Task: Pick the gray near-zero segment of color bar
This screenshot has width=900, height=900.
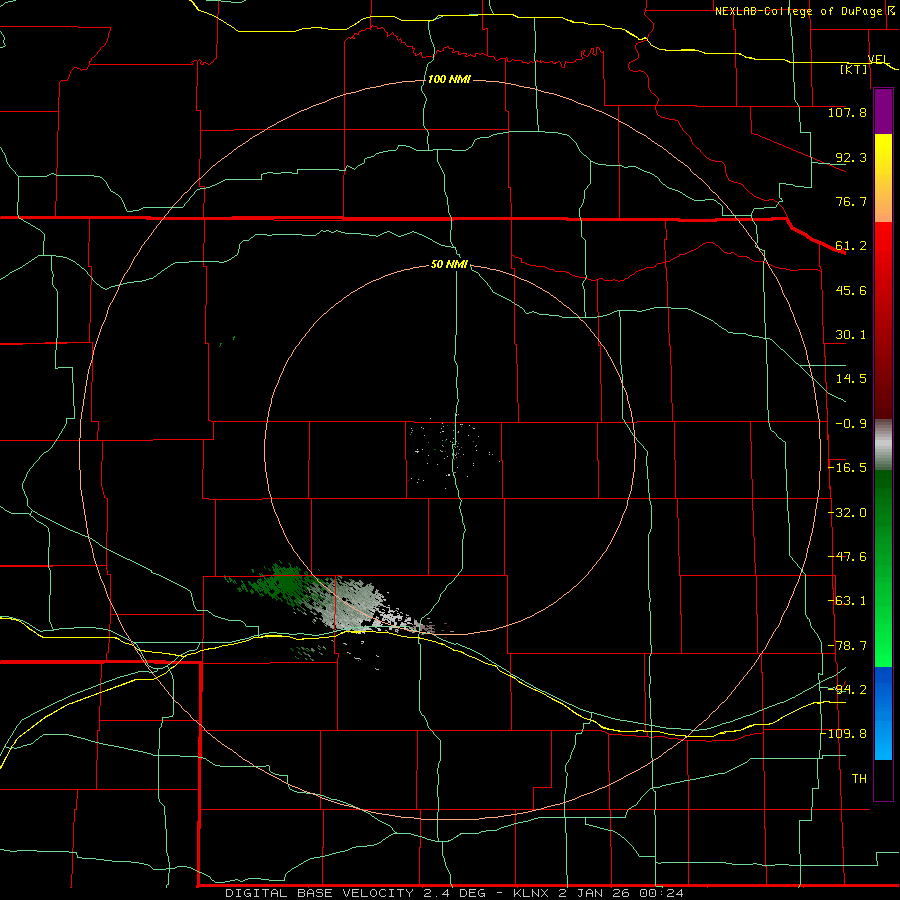Action: click(x=883, y=443)
